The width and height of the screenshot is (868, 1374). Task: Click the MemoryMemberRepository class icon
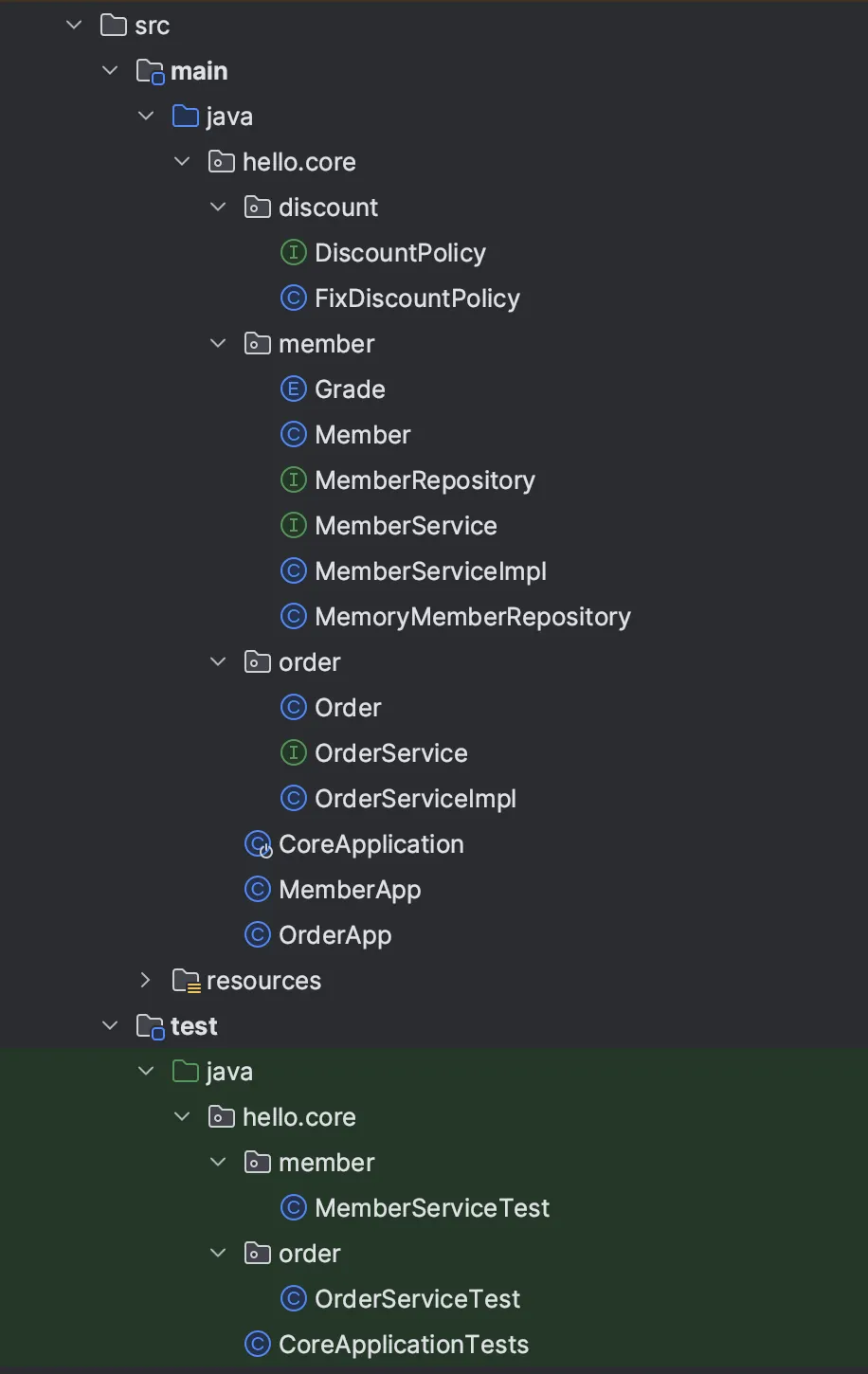pos(294,617)
